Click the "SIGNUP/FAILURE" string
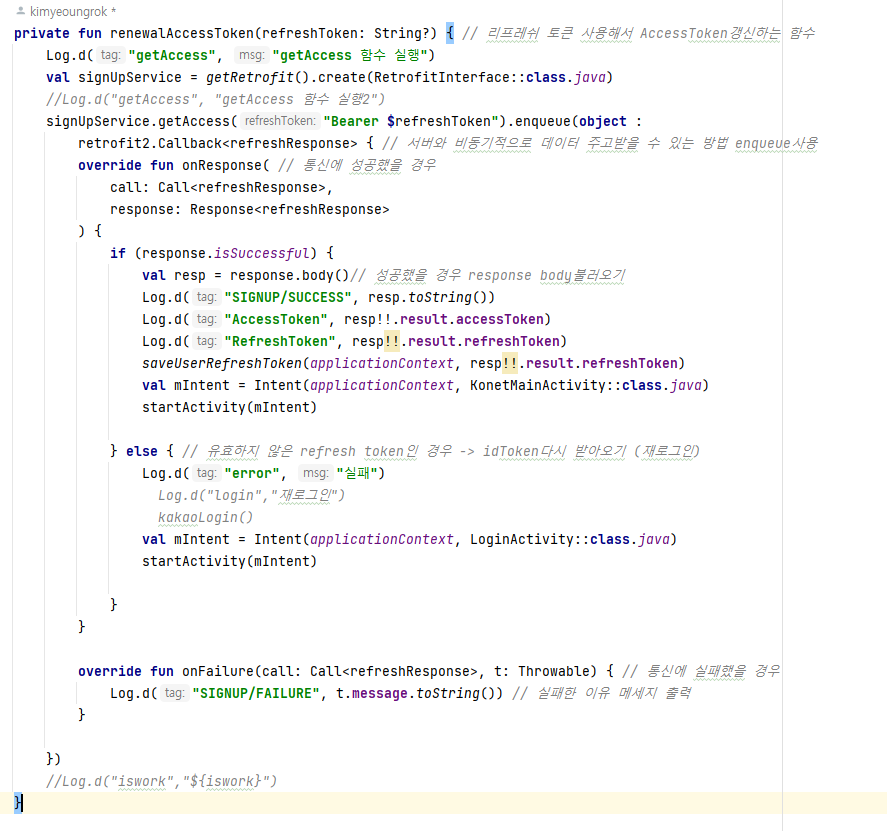This screenshot has height=831, width=887. [256, 694]
